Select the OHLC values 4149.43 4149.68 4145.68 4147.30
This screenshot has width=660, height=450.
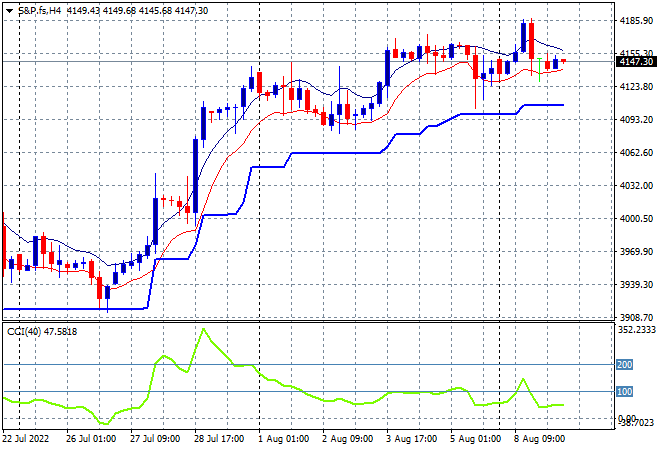tap(138, 11)
